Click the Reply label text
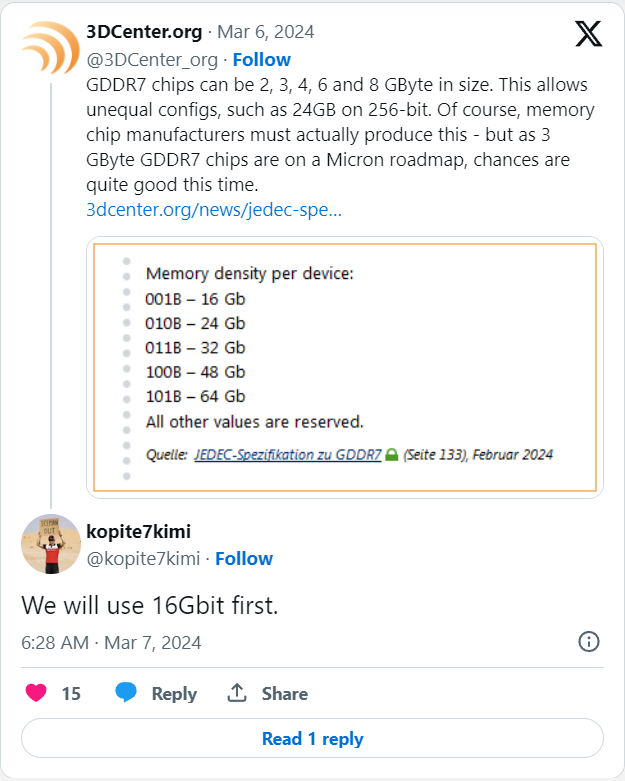The height and width of the screenshot is (781, 625). coord(174,693)
